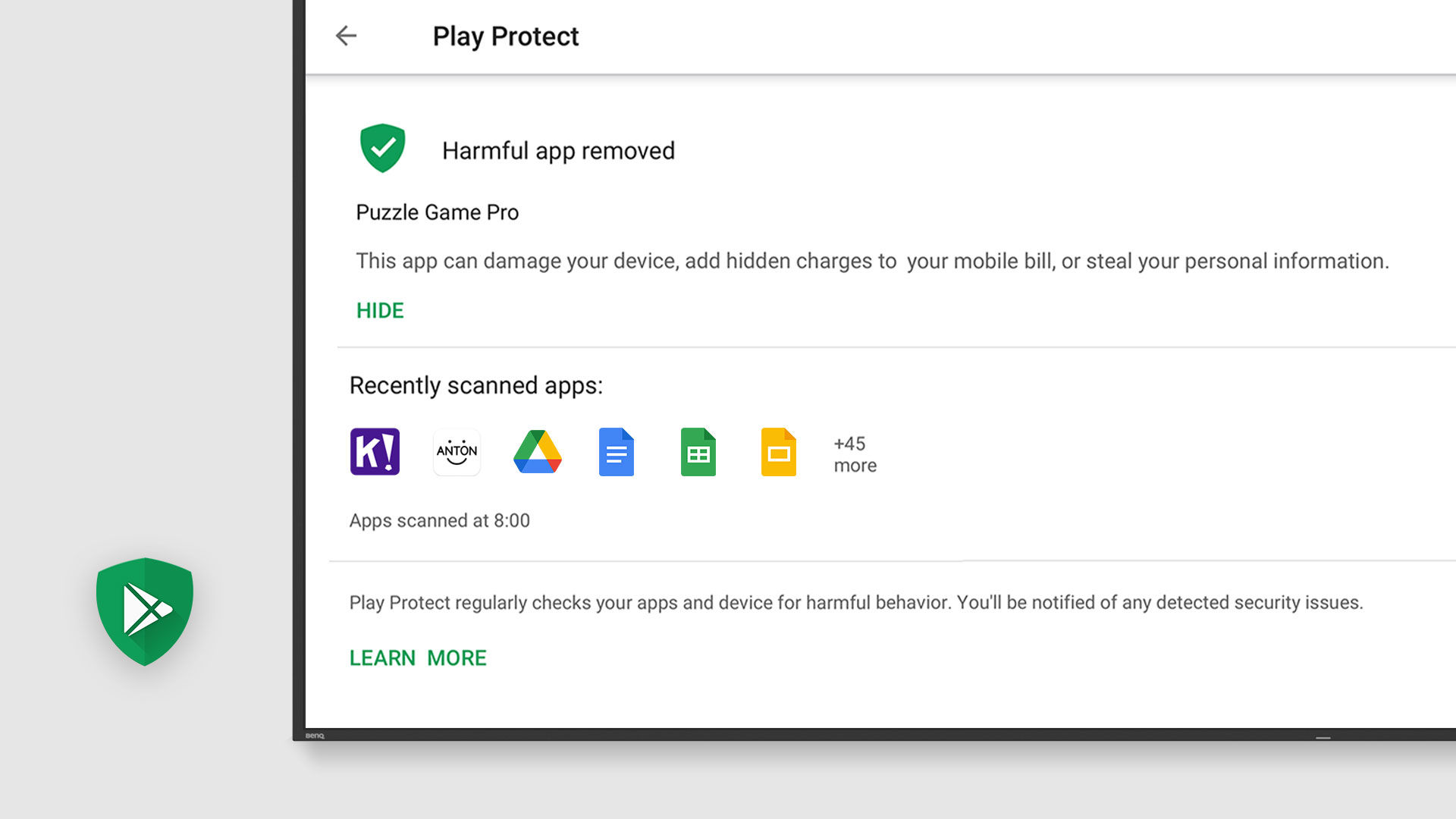
Task: Open Google Docs app icon
Action: [617, 452]
